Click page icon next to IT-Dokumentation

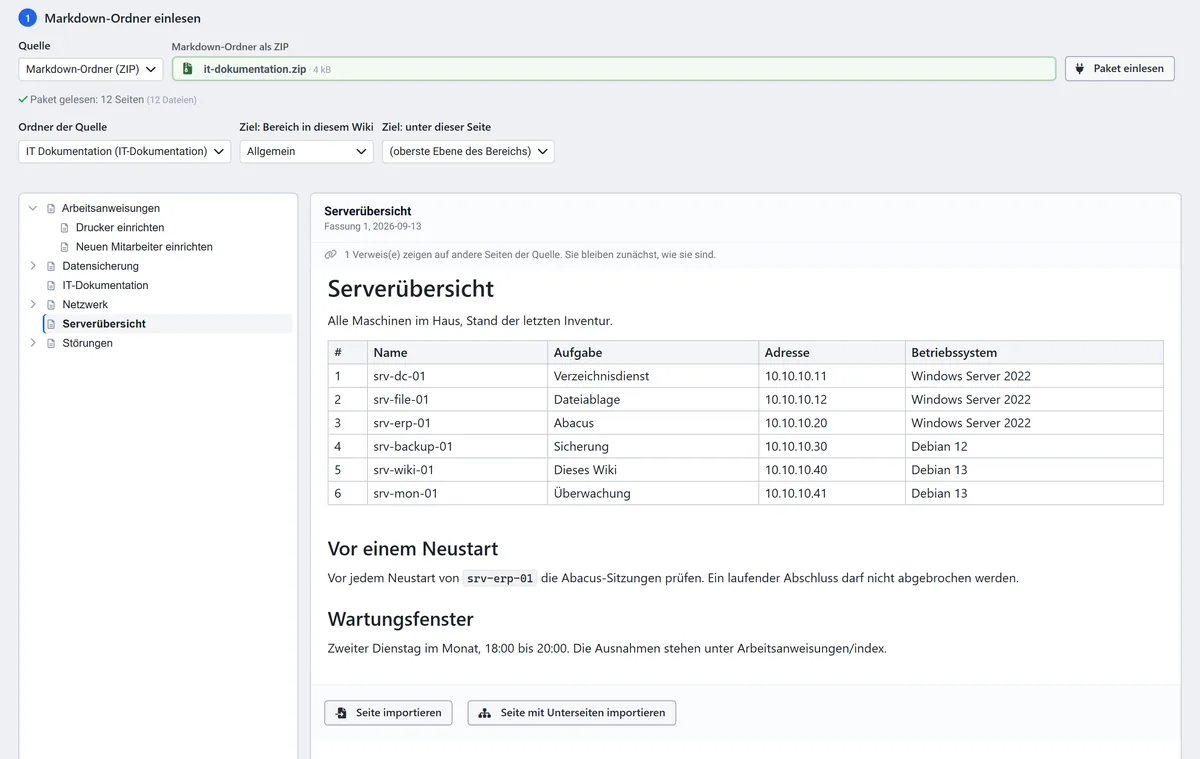[51, 285]
